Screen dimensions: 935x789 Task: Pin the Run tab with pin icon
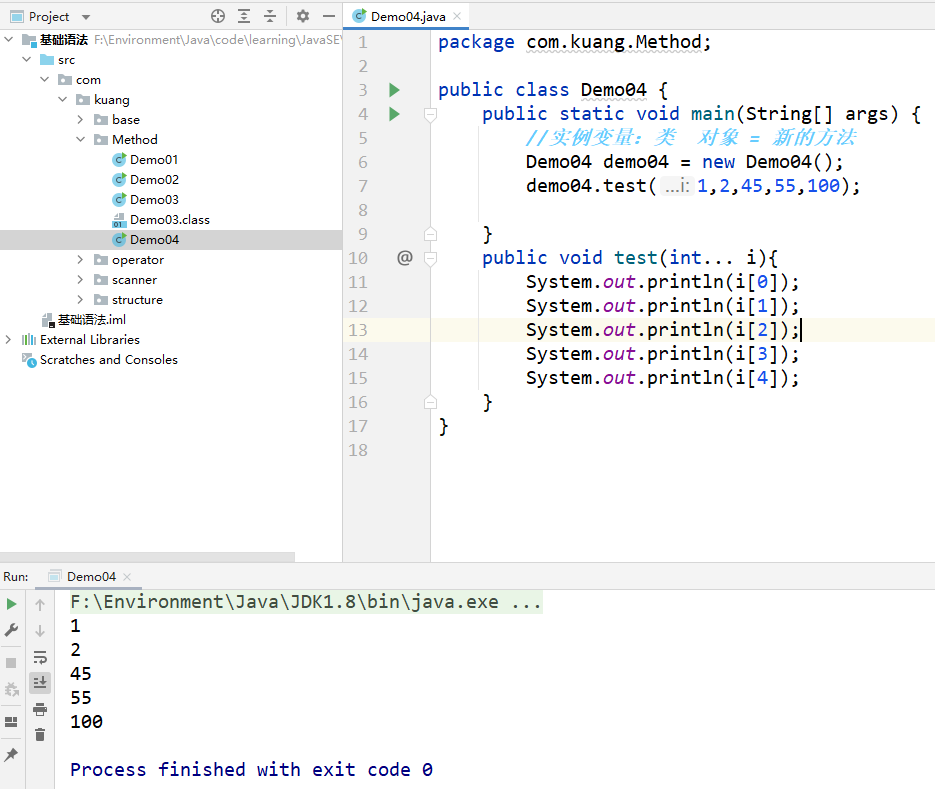[x=11, y=754]
